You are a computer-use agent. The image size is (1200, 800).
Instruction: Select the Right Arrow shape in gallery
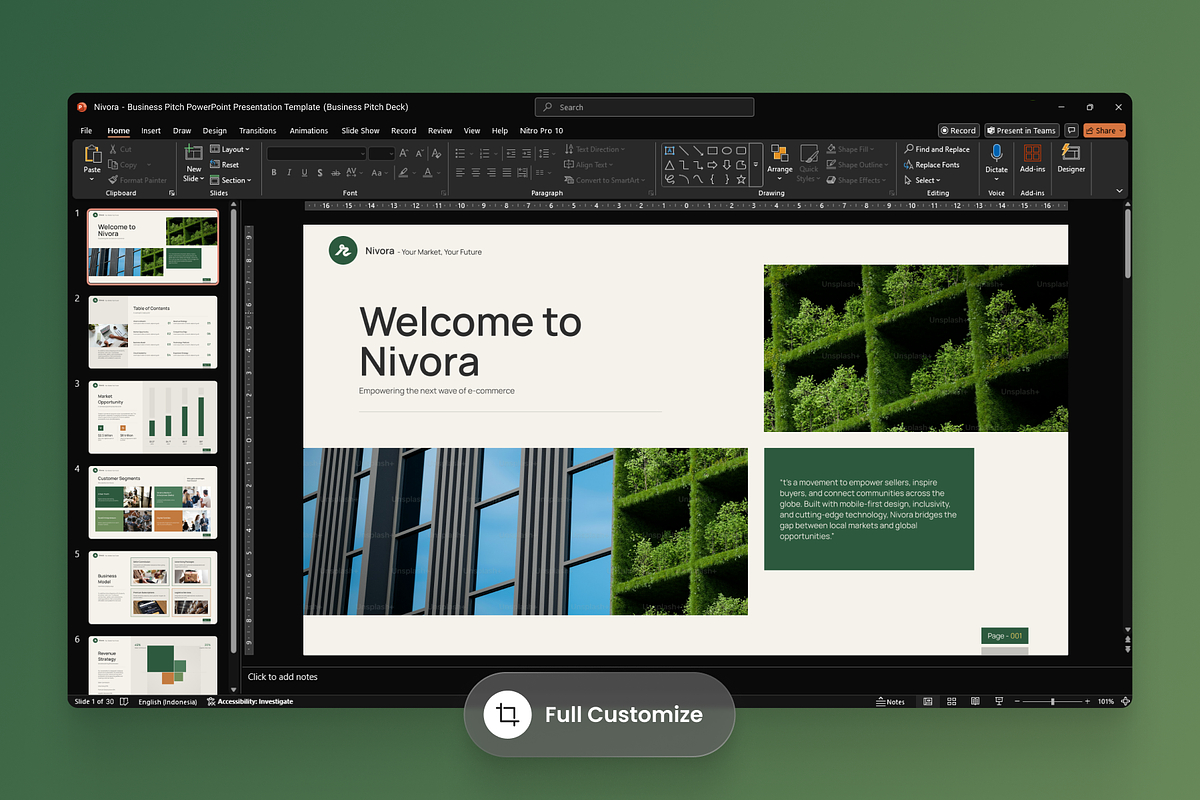[x=712, y=165]
